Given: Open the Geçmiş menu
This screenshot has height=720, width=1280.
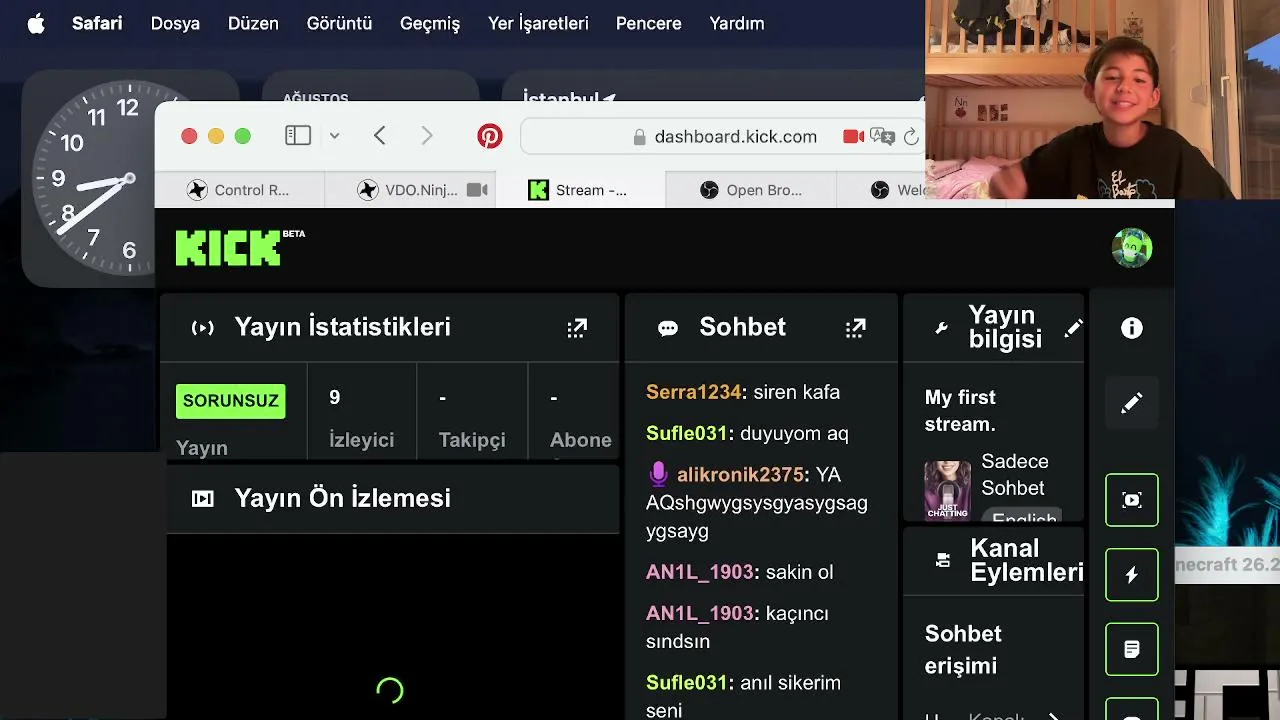Looking at the screenshot, I should tap(430, 24).
